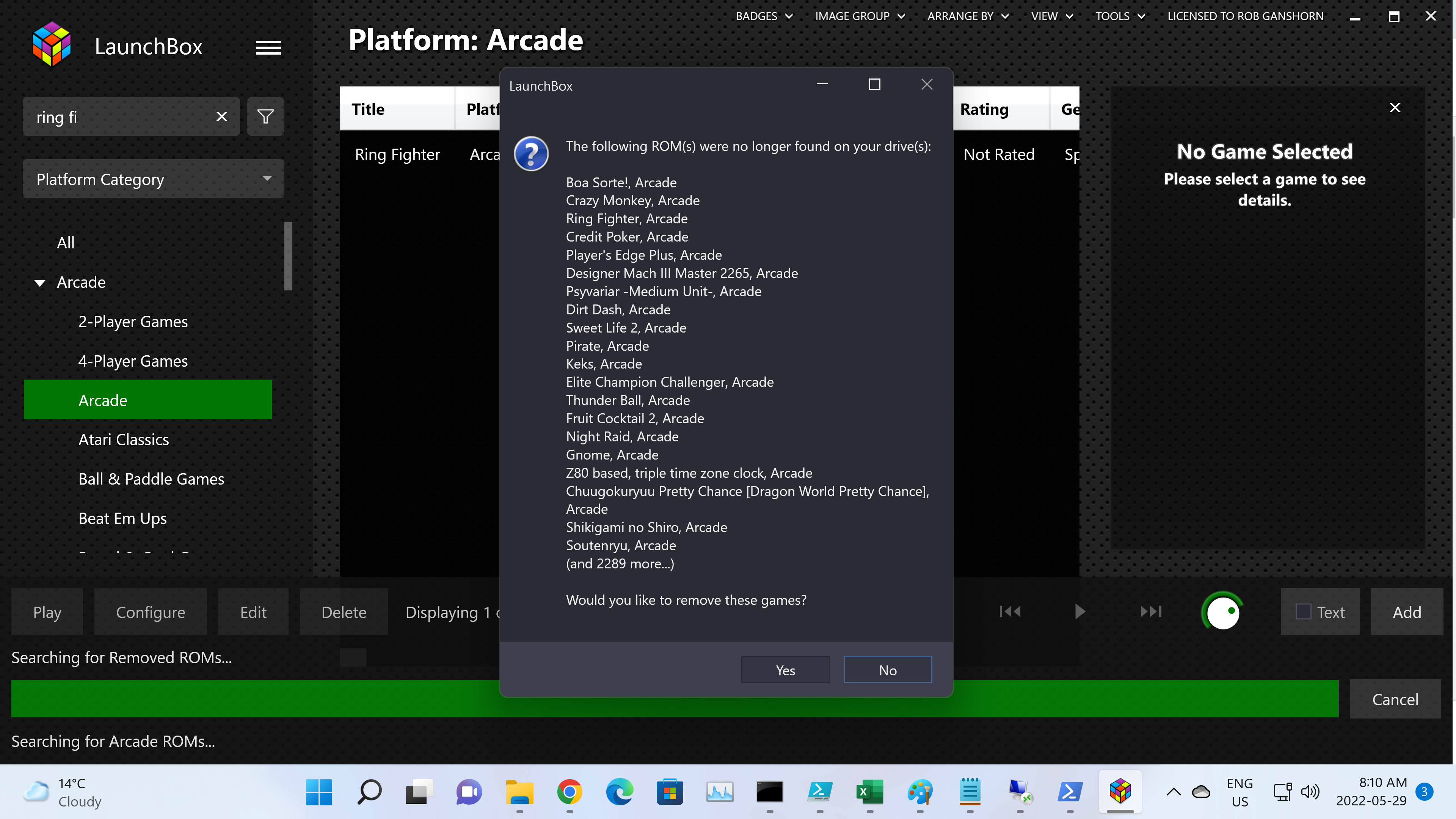Click the LaunchBox cube logo
This screenshot has width=1456, height=819.
click(52, 44)
